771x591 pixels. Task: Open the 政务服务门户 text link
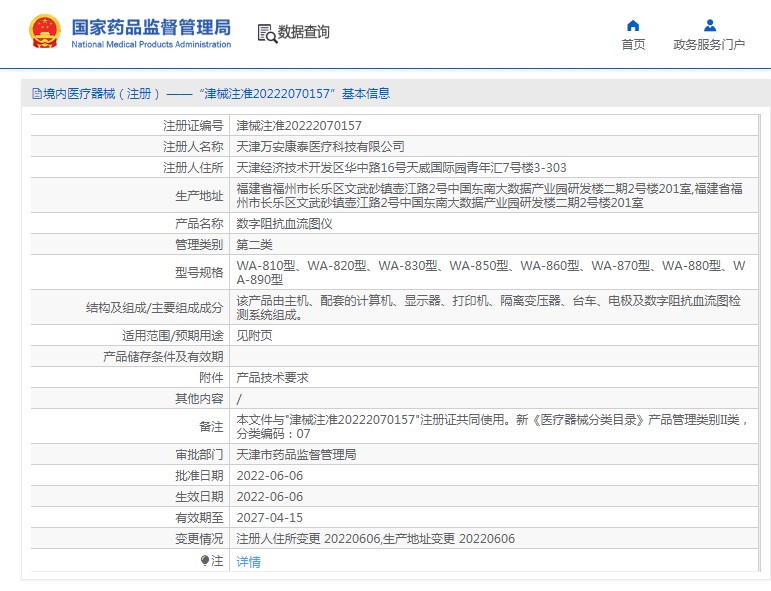(709, 45)
